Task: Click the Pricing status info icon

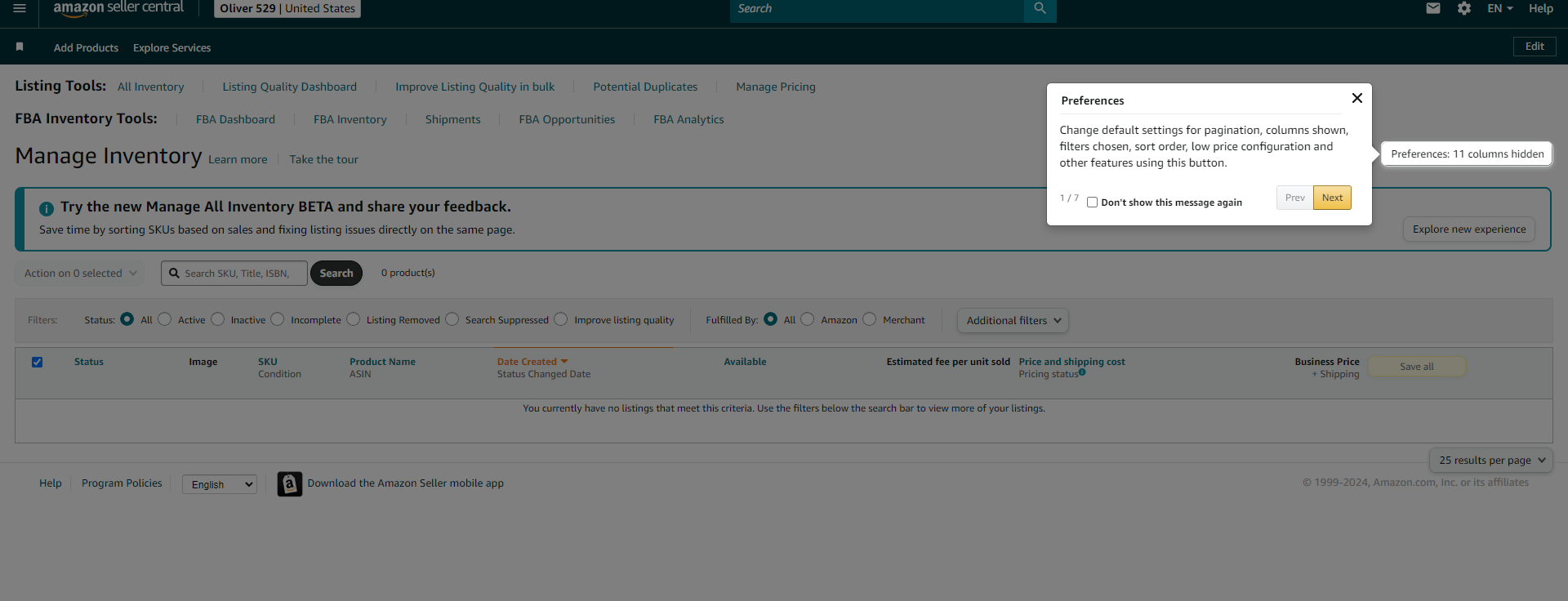Action: 1082,372
